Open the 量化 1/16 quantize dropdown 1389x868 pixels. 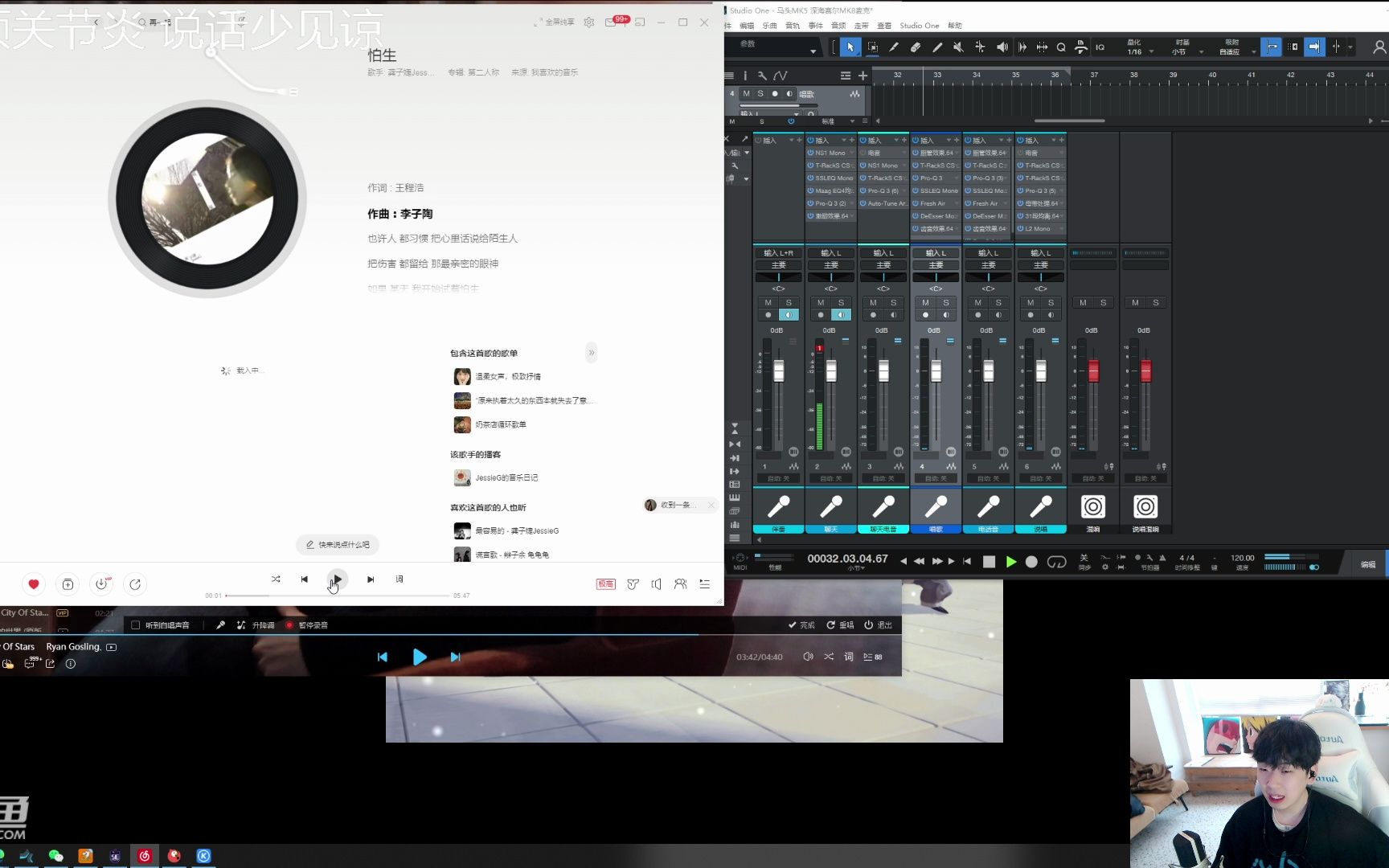(1140, 47)
